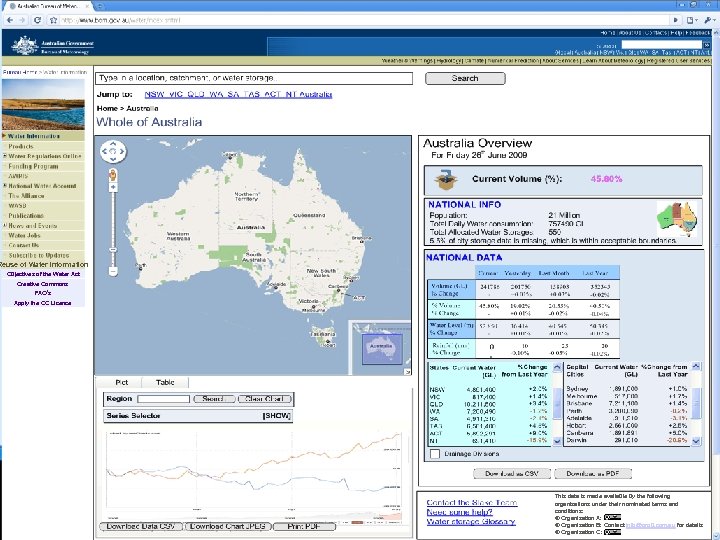
Task: Click the Search button beside Region field
Action: (x=214, y=399)
